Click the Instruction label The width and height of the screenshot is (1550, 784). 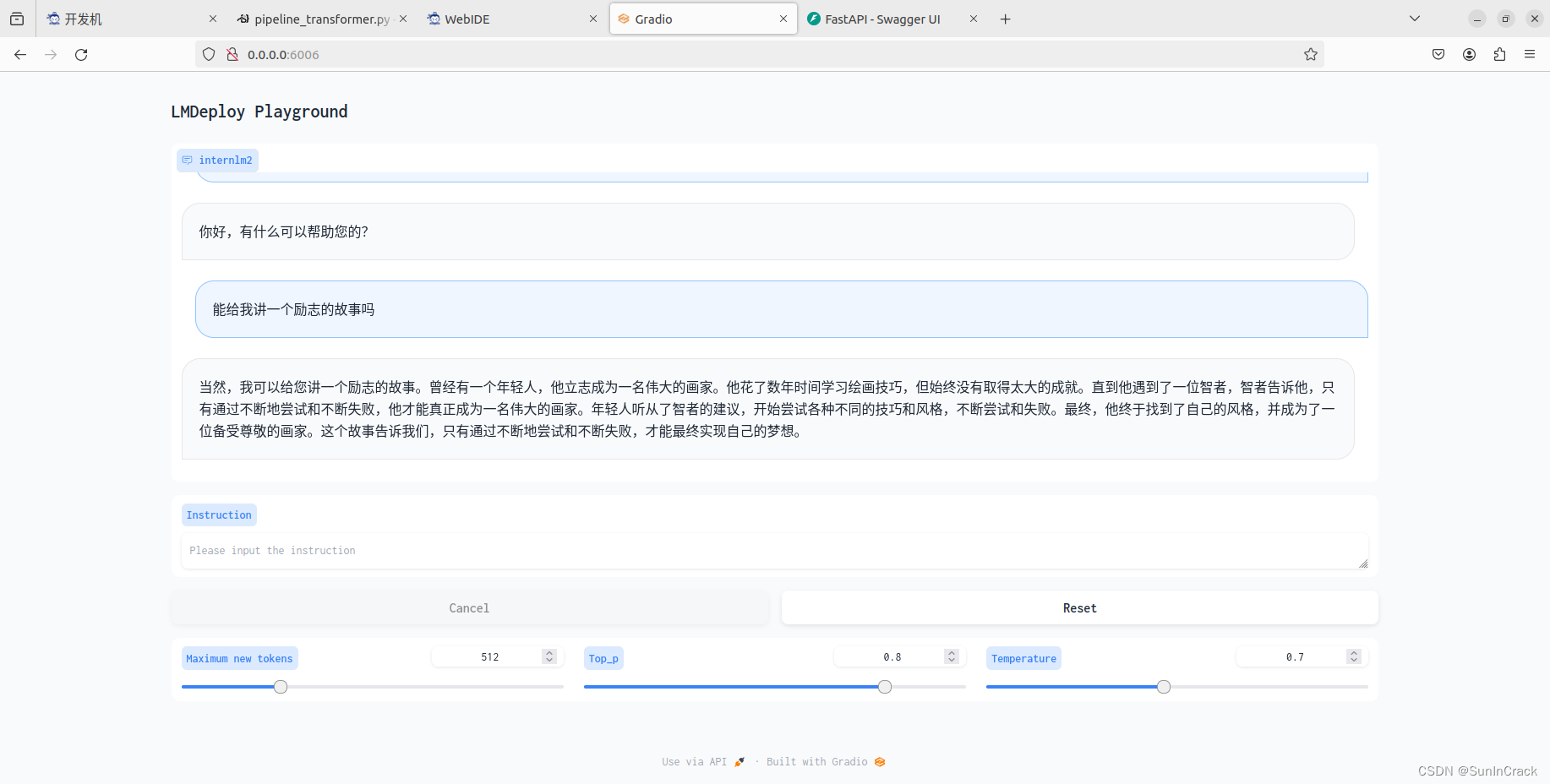pyautogui.click(x=219, y=515)
